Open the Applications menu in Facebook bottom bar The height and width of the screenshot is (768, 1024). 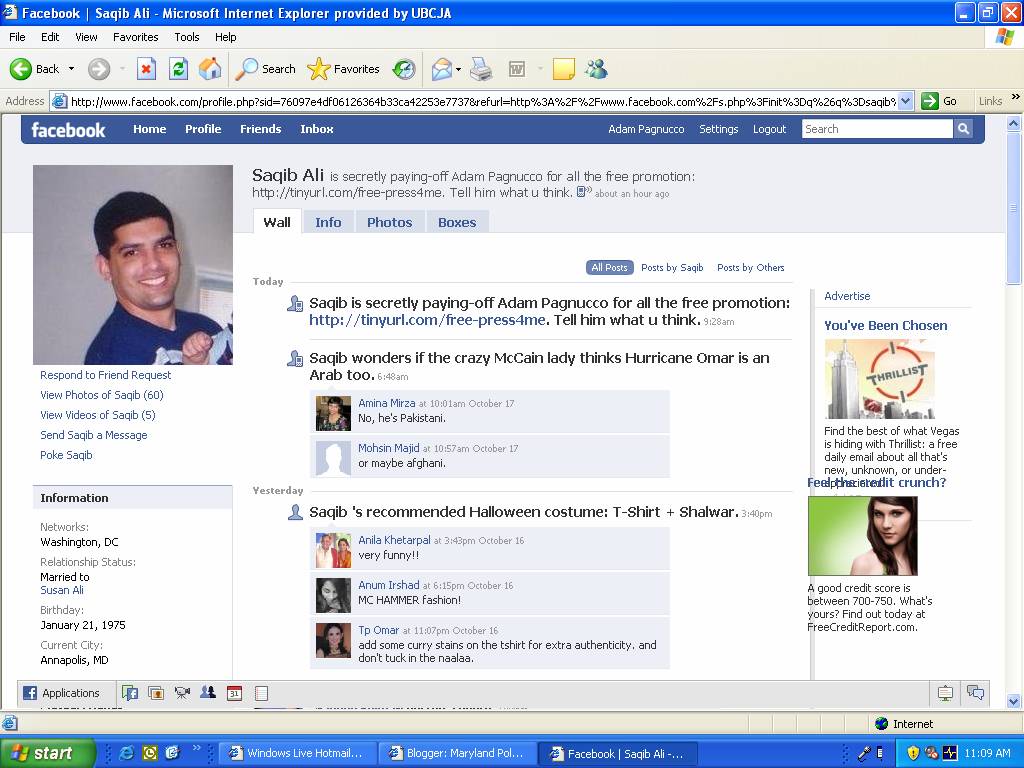coord(61,693)
